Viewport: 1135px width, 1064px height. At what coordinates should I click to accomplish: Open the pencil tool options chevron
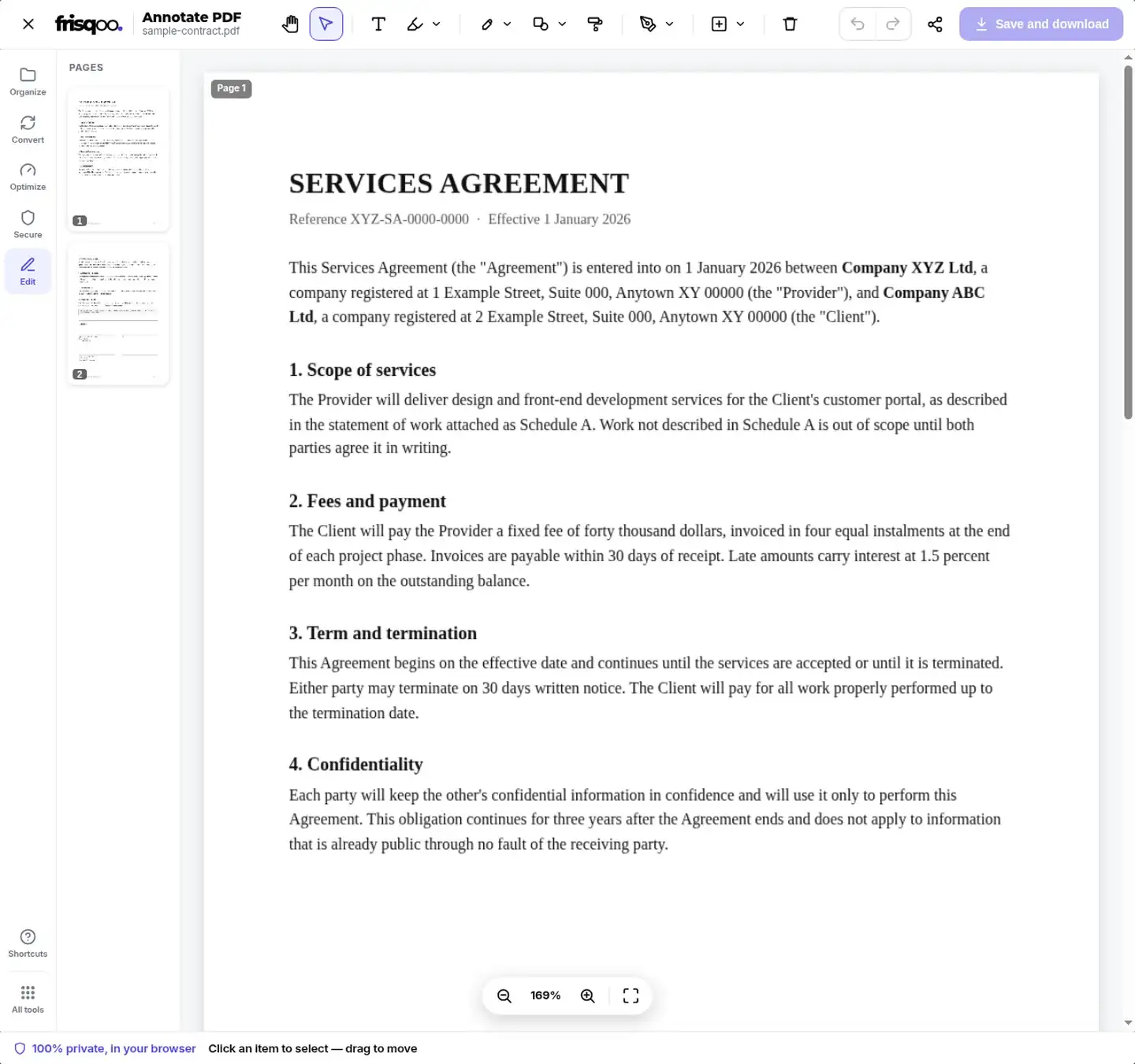[x=508, y=24]
